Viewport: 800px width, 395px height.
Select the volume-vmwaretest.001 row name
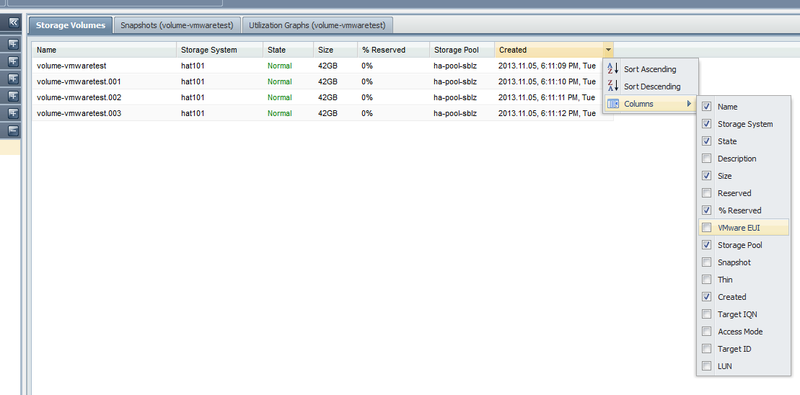click(79, 82)
